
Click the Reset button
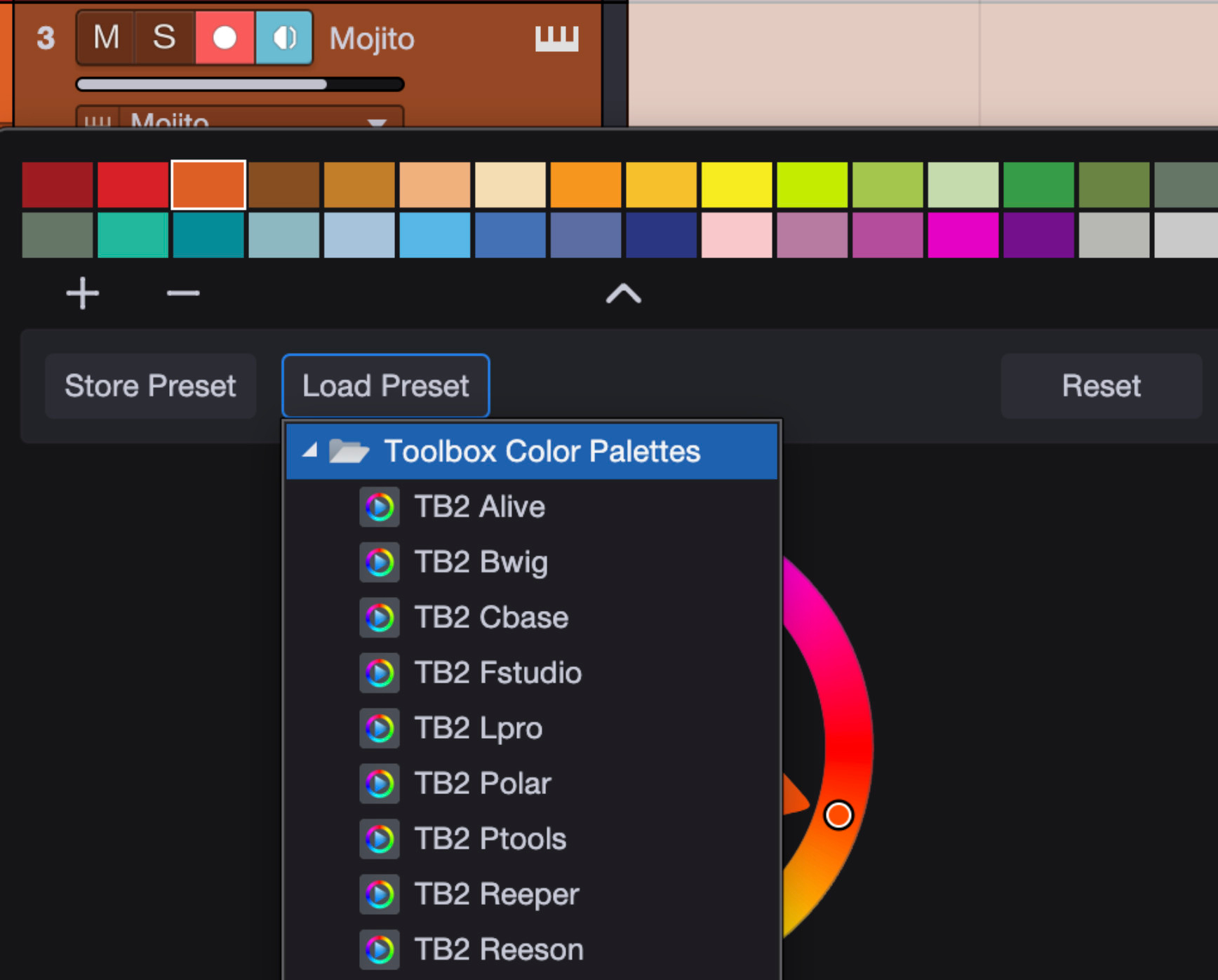[1101, 386]
